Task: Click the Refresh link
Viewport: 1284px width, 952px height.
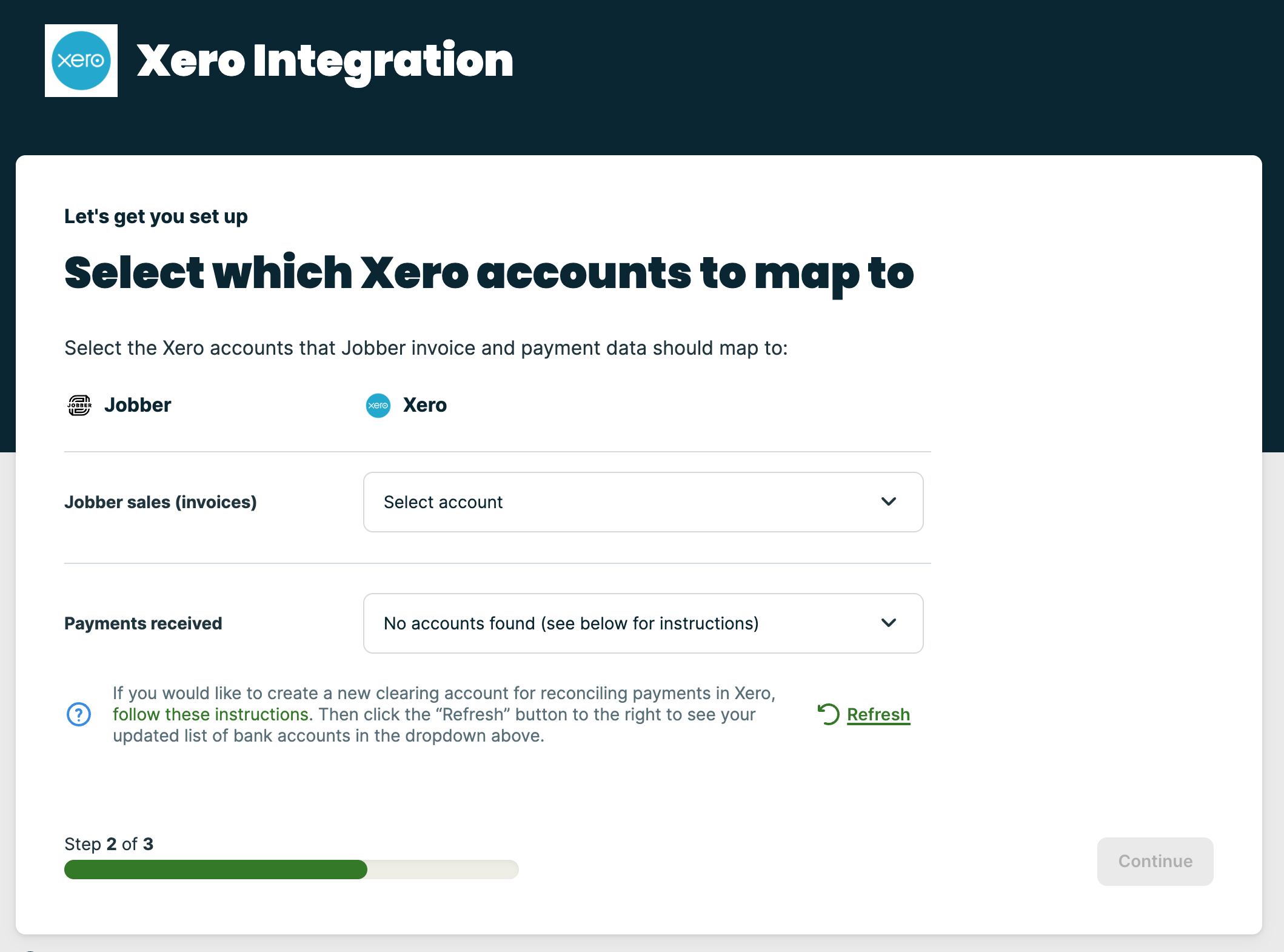Action: point(878,714)
